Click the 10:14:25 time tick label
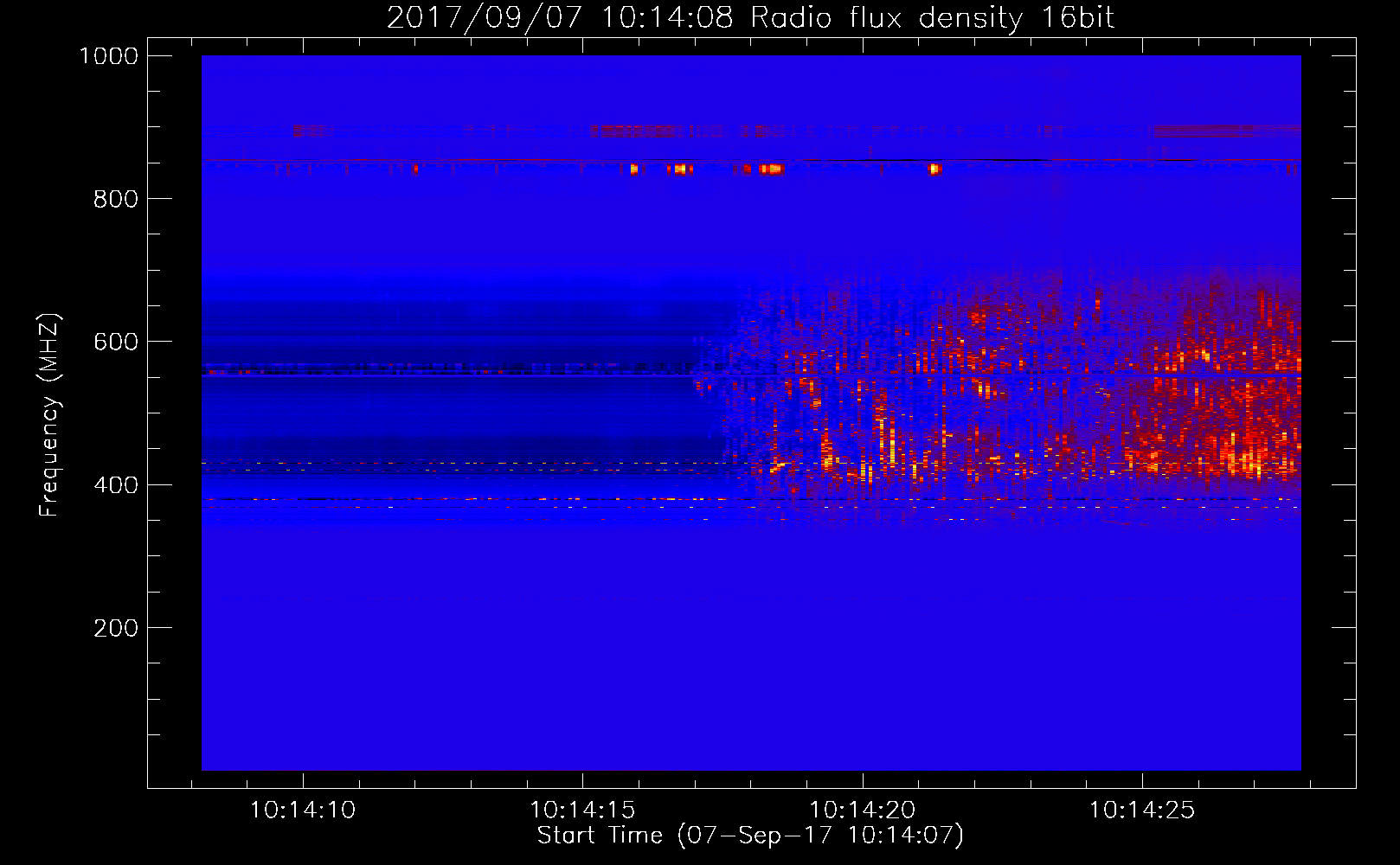Image resolution: width=1400 pixels, height=865 pixels. pos(1141,811)
